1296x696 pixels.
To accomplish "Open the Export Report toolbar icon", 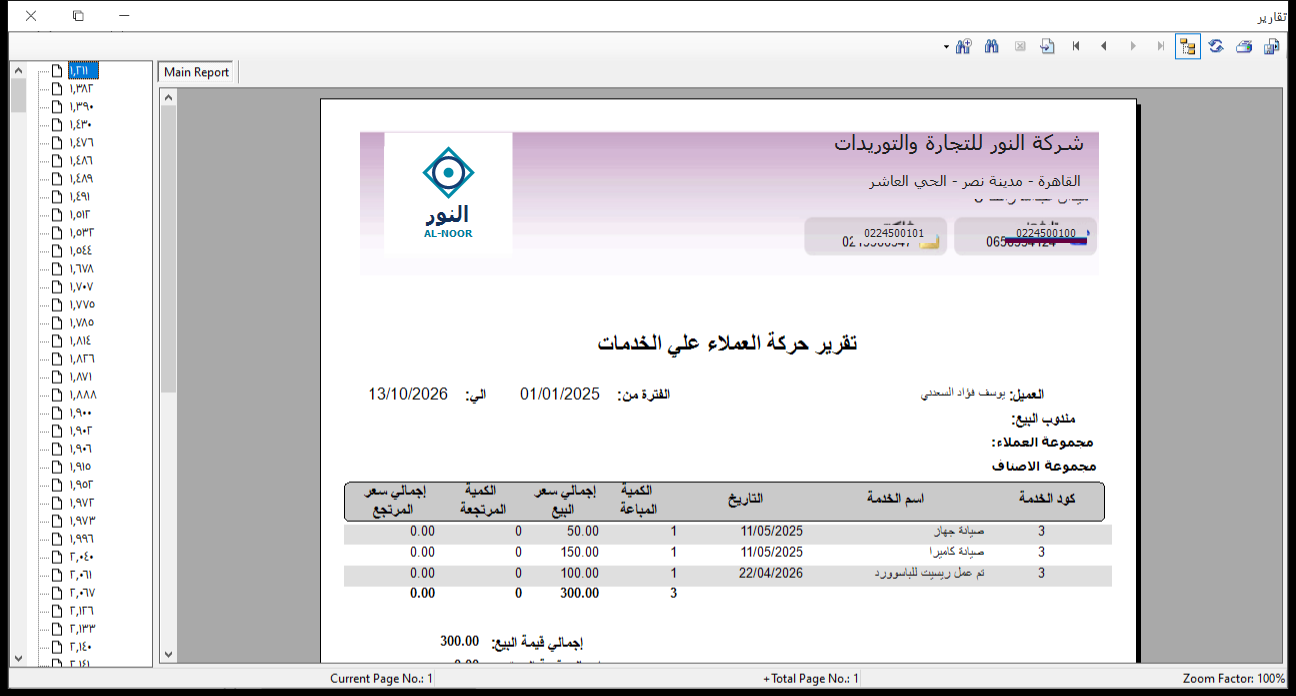I will pos(1272,46).
